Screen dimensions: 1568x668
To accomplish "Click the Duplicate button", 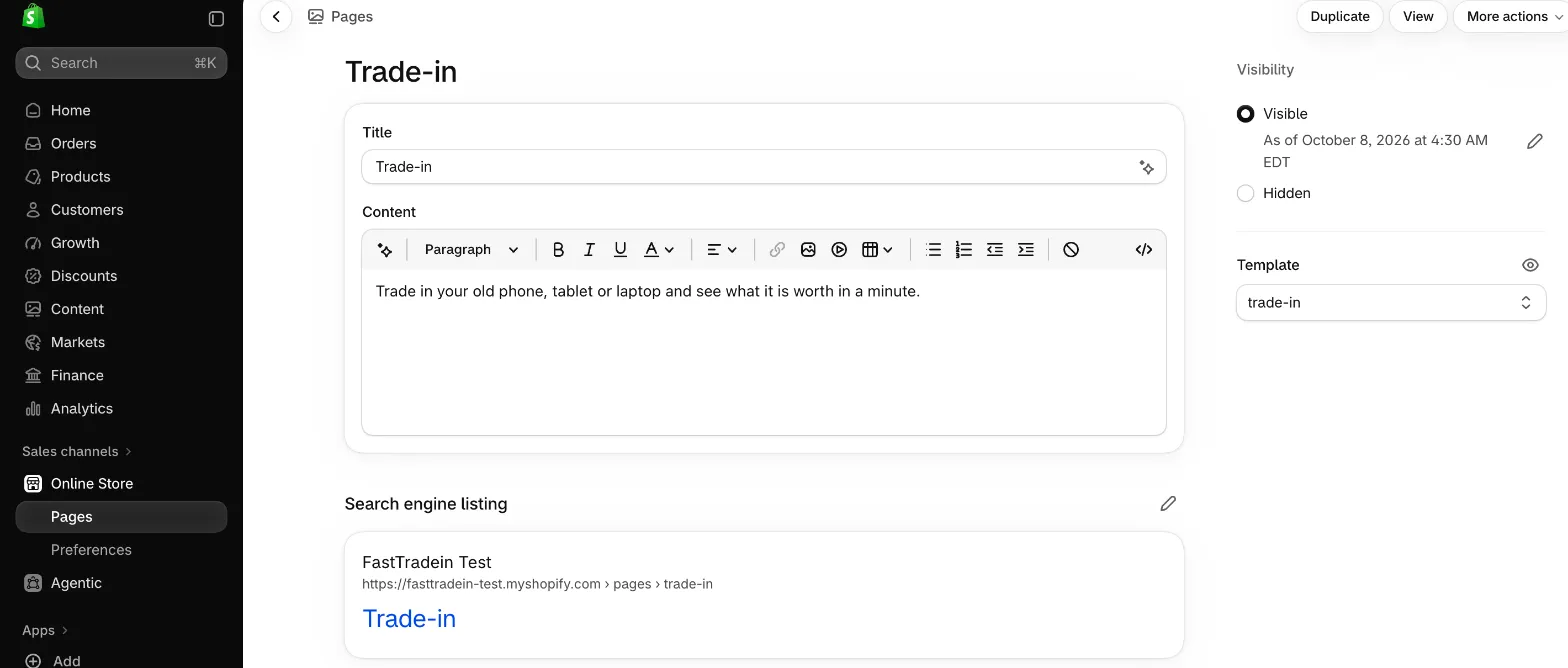I will (x=1340, y=17).
